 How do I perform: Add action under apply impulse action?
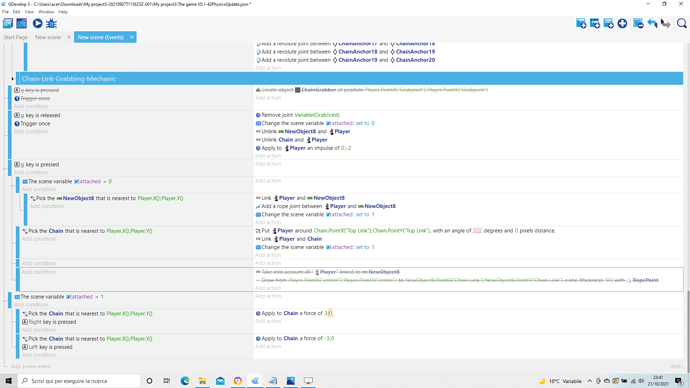click(x=268, y=156)
